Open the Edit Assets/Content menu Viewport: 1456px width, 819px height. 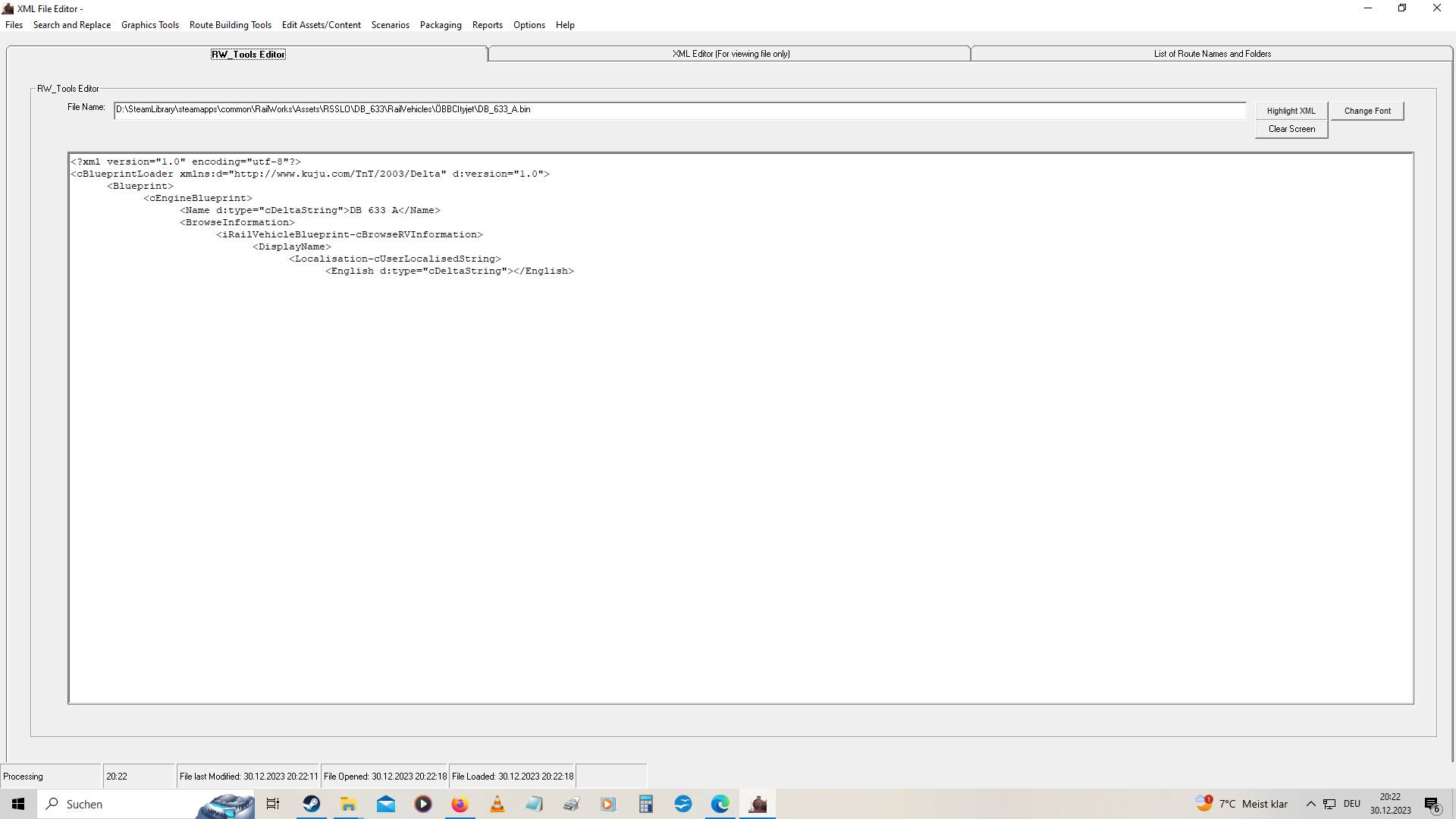(x=321, y=25)
